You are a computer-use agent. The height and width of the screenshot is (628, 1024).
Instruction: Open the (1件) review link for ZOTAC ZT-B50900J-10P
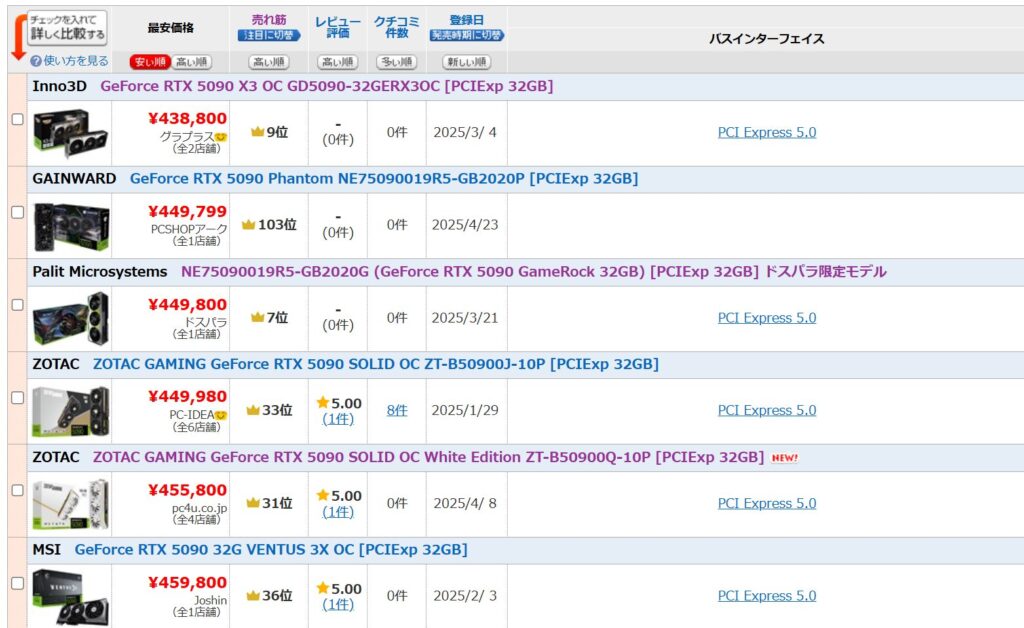(338, 419)
